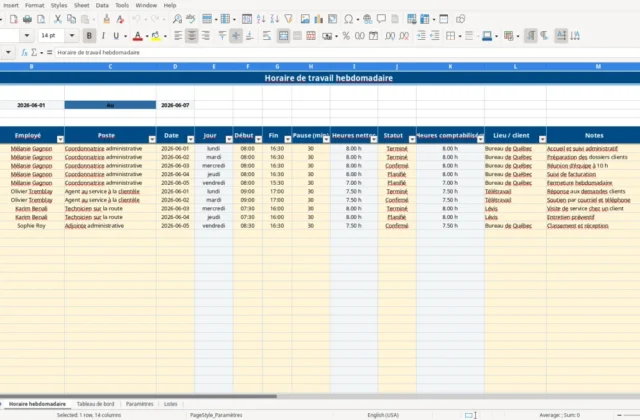Open the Format menu
The image size is (640, 420).
[34, 5]
